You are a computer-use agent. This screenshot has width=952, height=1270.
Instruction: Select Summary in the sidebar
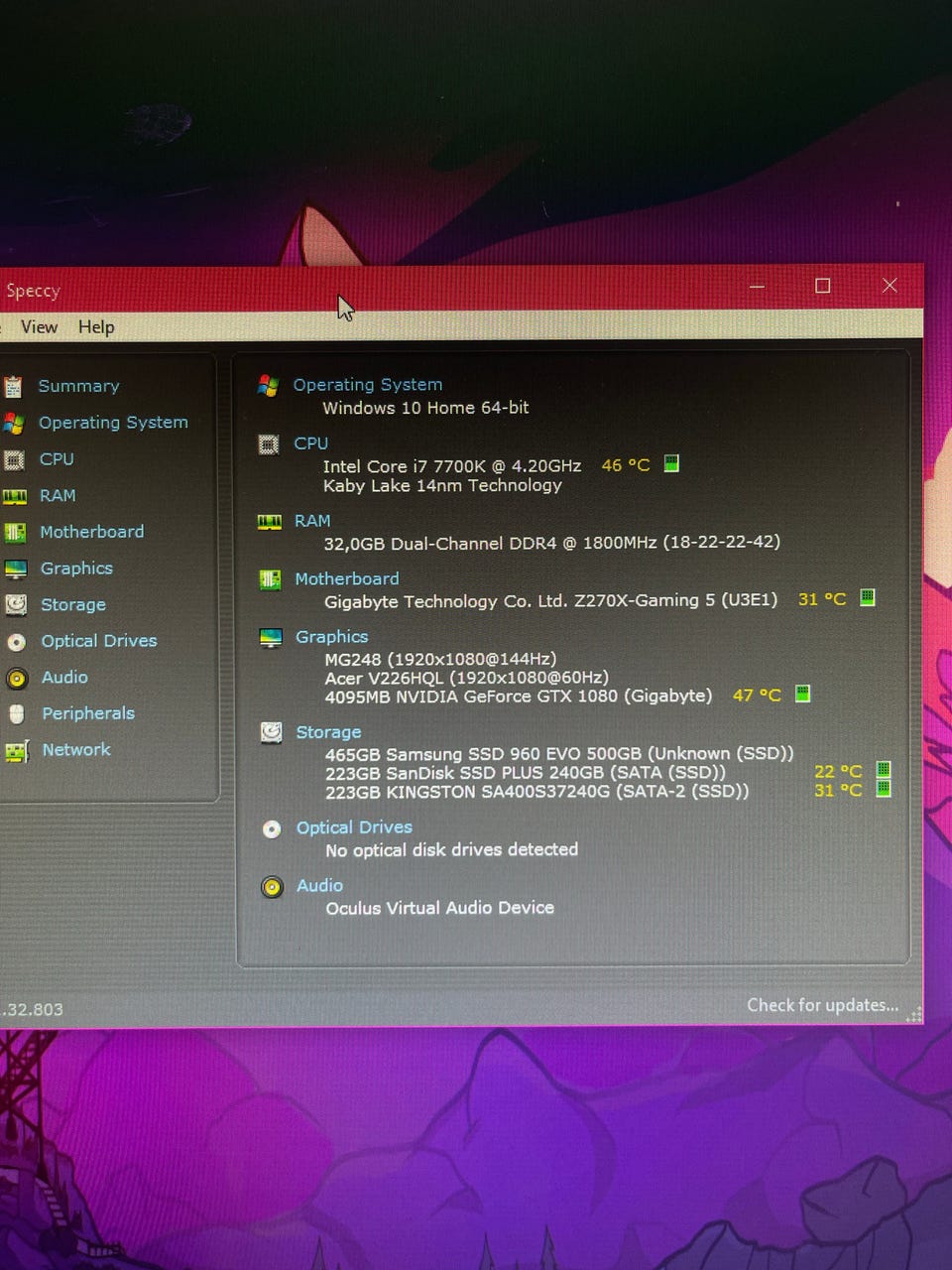(x=79, y=386)
